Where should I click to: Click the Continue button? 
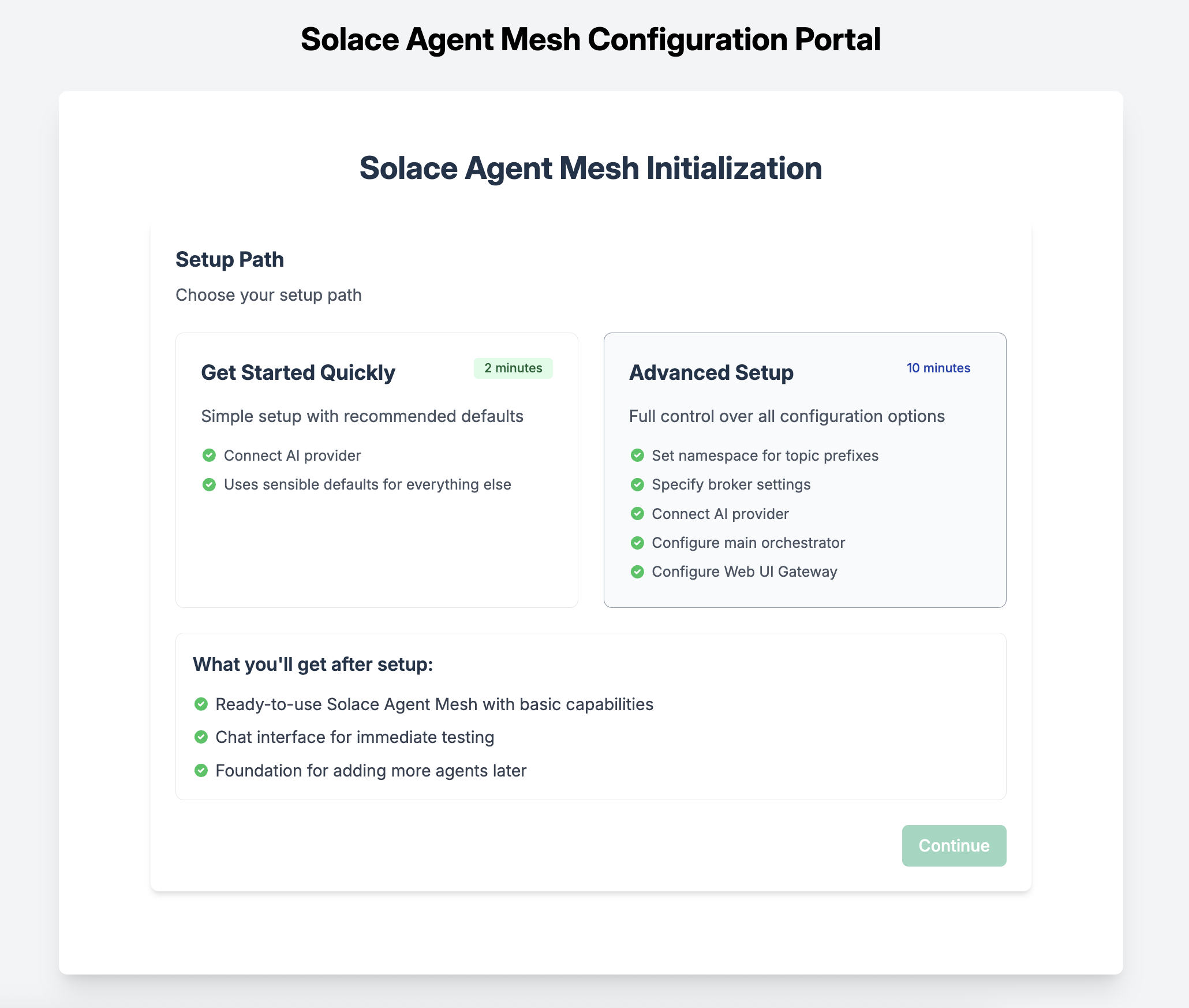(x=954, y=845)
